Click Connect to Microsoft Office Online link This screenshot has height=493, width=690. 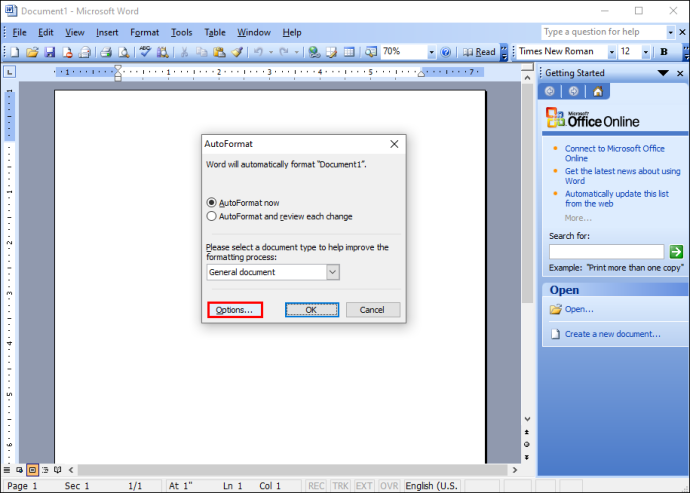(x=614, y=153)
